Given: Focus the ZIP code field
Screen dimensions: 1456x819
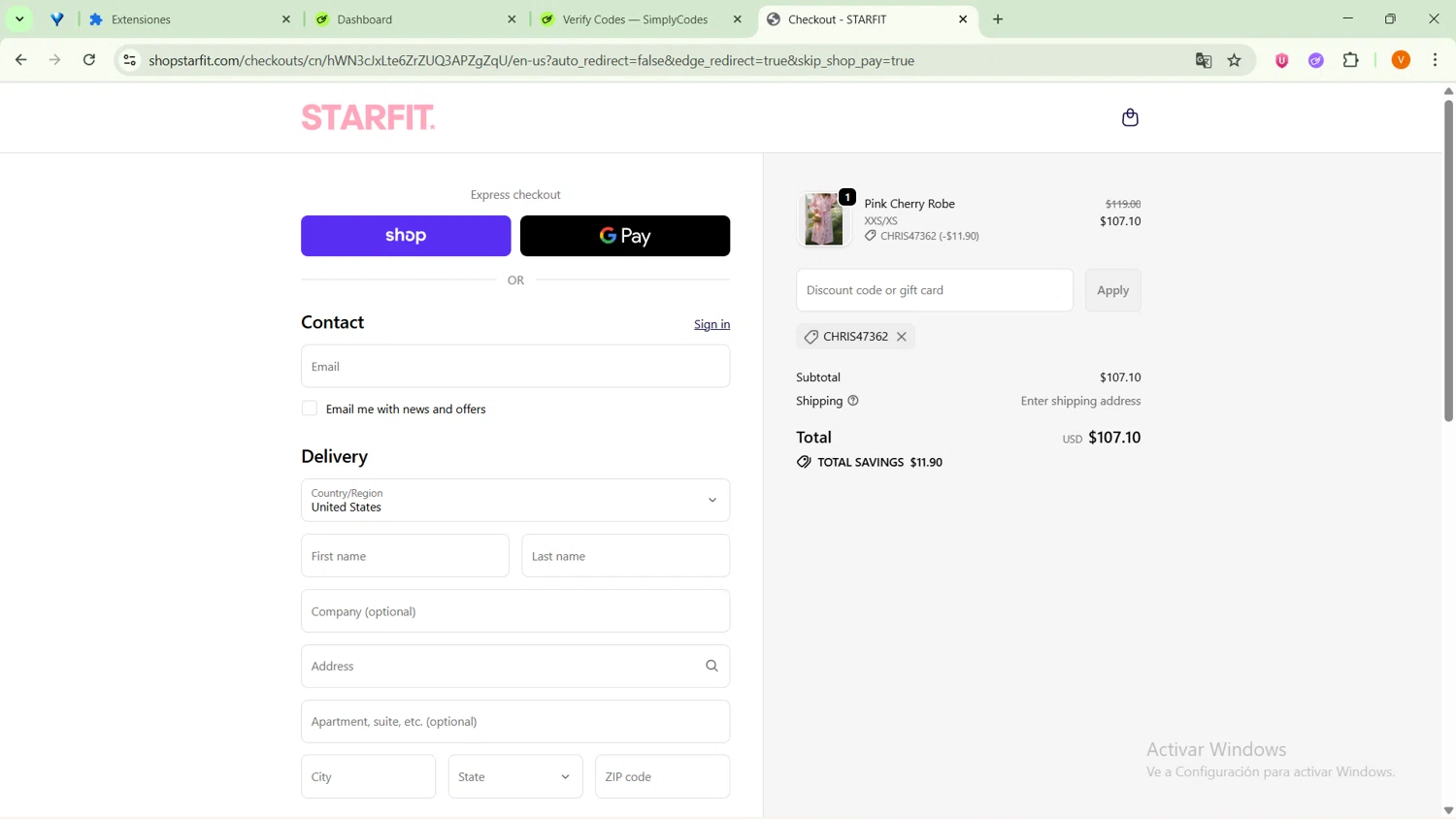Looking at the screenshot, I should tap(662, 776).
